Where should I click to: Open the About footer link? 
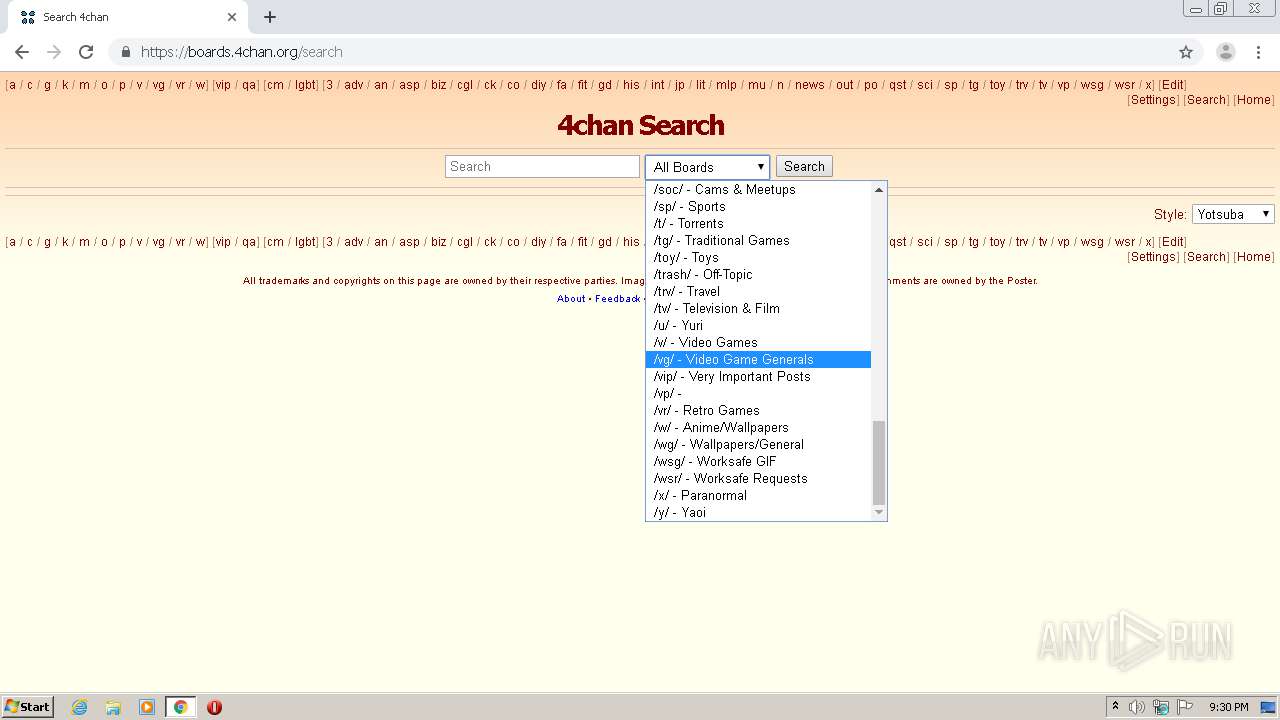pyautogui.click(x=571, y=298)
